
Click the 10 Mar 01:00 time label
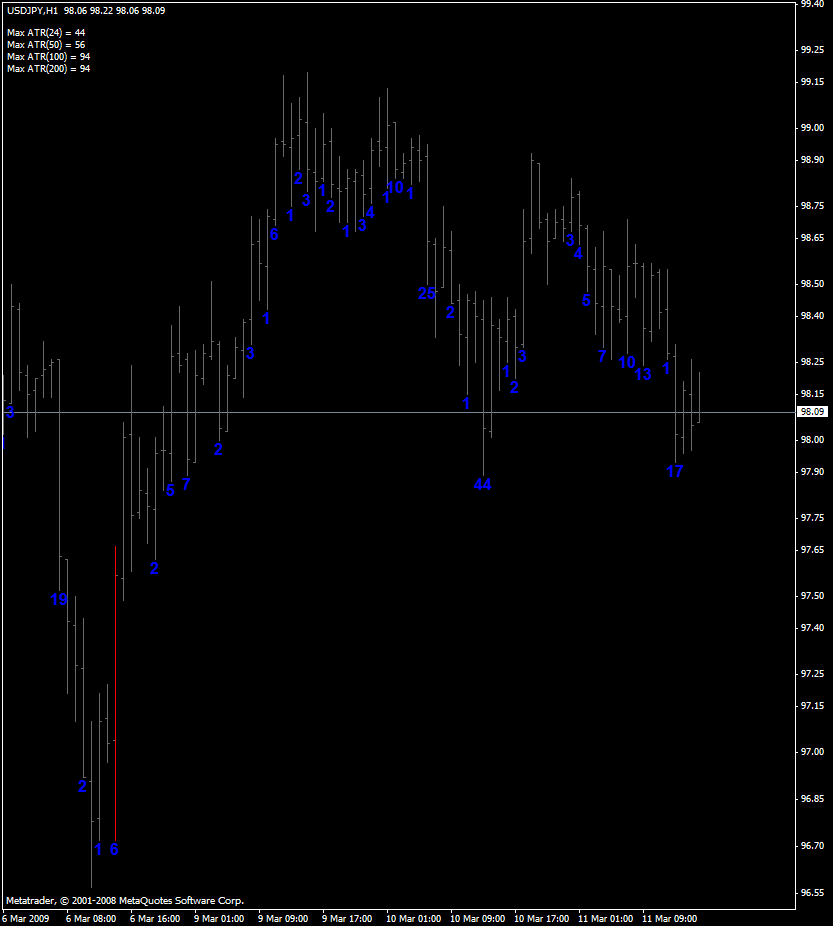(x=413, y=919)
